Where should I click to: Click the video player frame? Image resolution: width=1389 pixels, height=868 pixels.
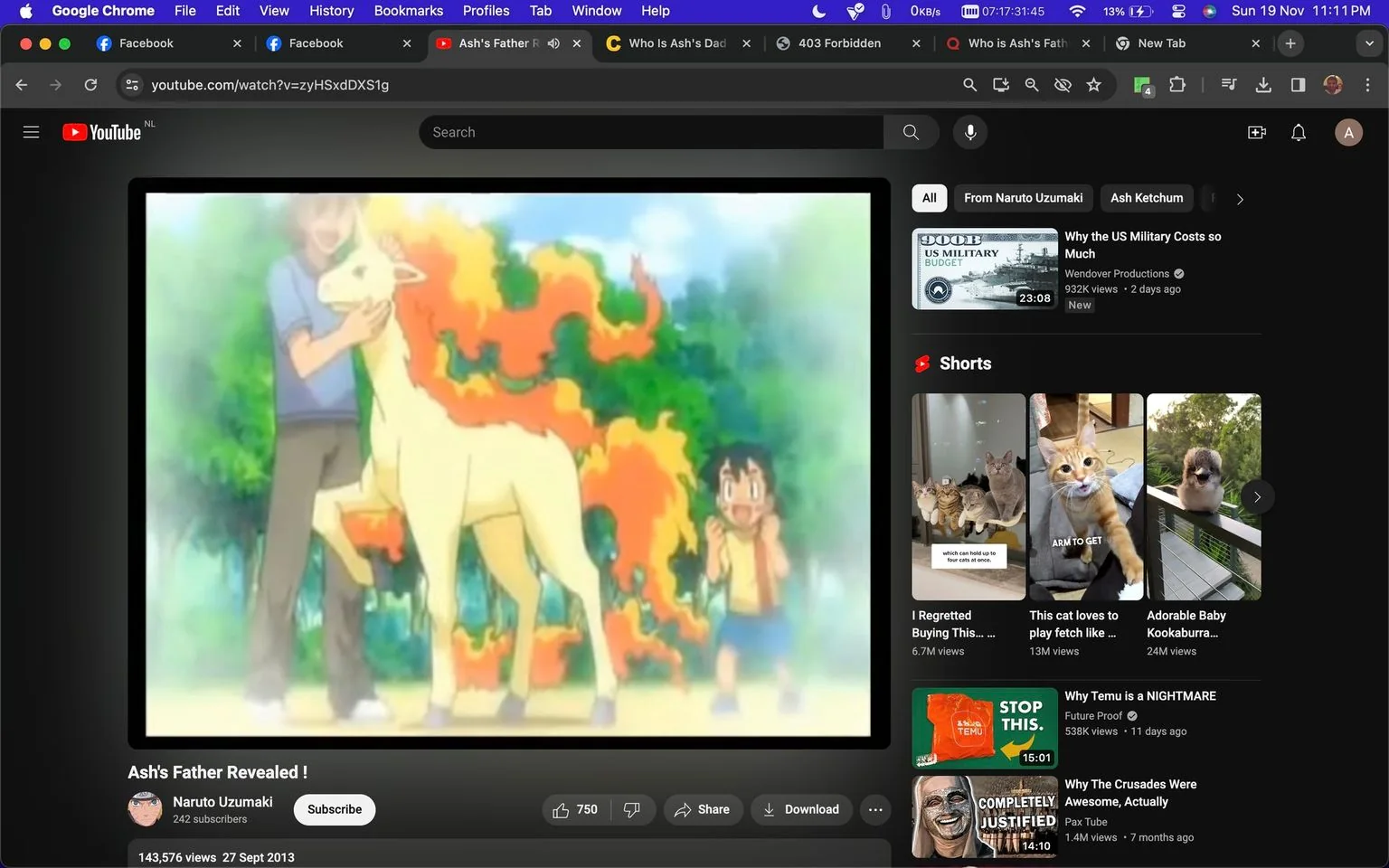pyautogui.click(x=508, y=464)
